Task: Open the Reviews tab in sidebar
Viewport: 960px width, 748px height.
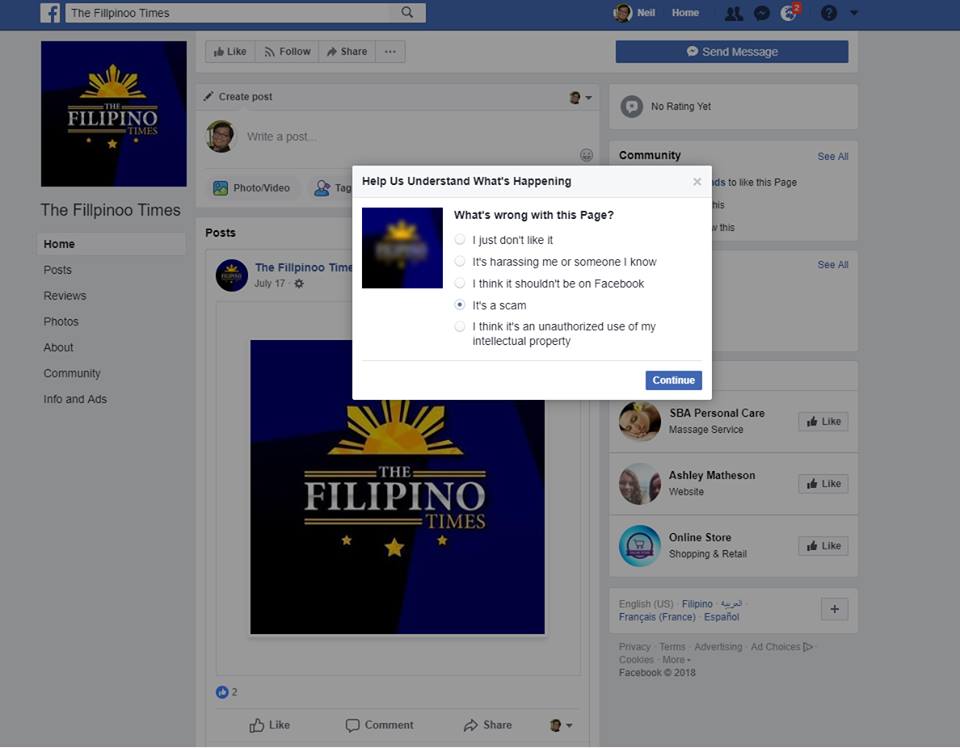Action: pos(65,296)
